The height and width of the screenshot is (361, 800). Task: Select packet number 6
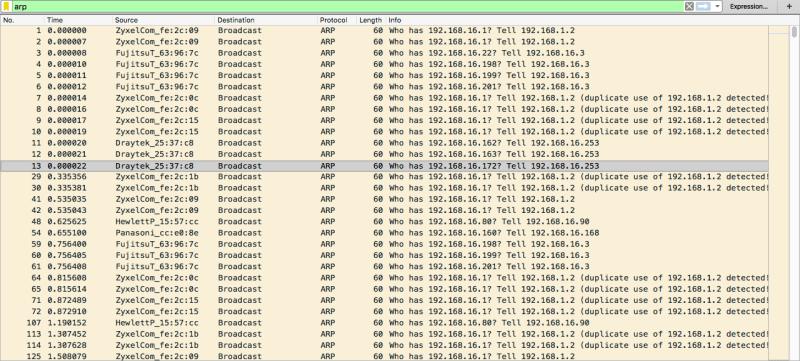tap(384, 87)
